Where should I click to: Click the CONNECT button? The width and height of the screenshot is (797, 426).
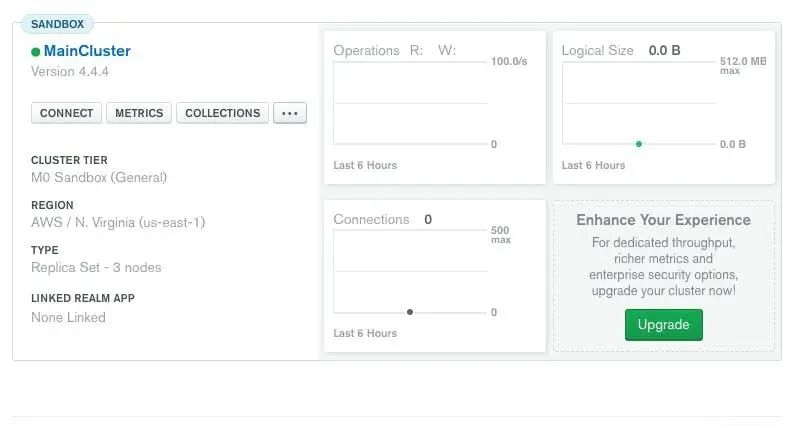(66, 113)
